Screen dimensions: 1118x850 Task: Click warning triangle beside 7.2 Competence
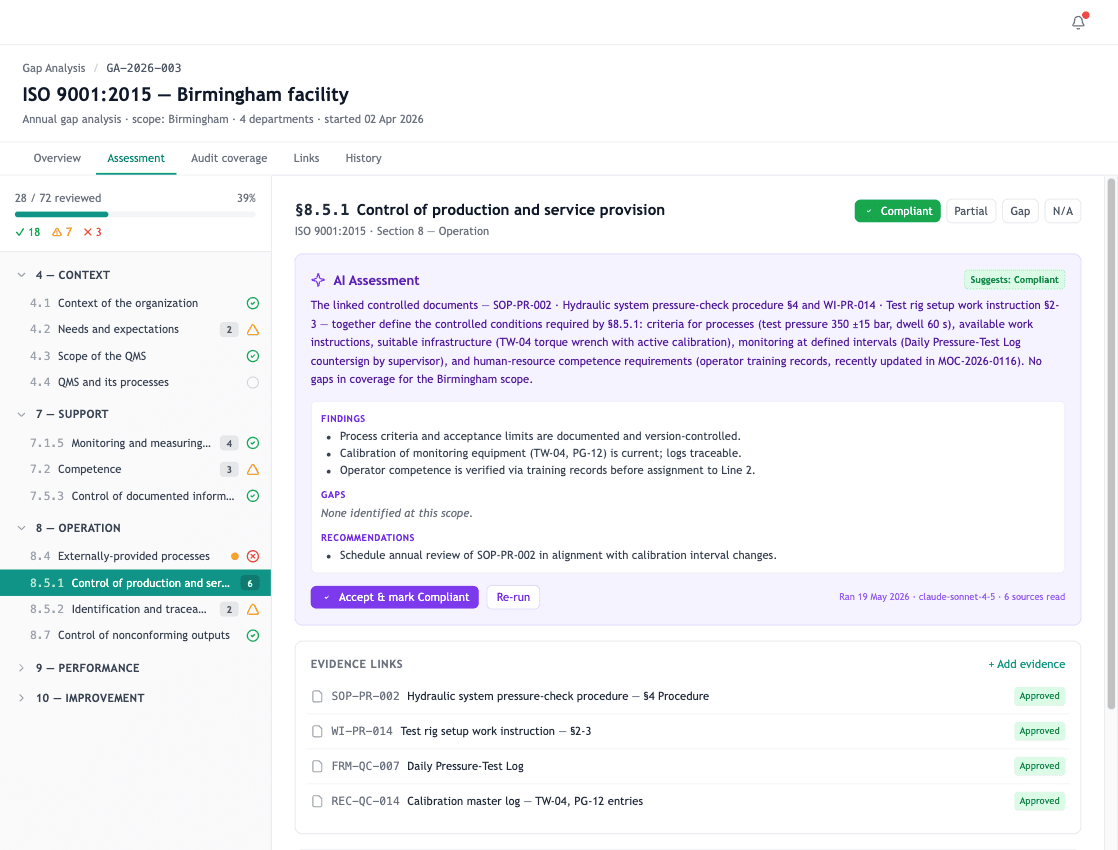tap(252, 469)
